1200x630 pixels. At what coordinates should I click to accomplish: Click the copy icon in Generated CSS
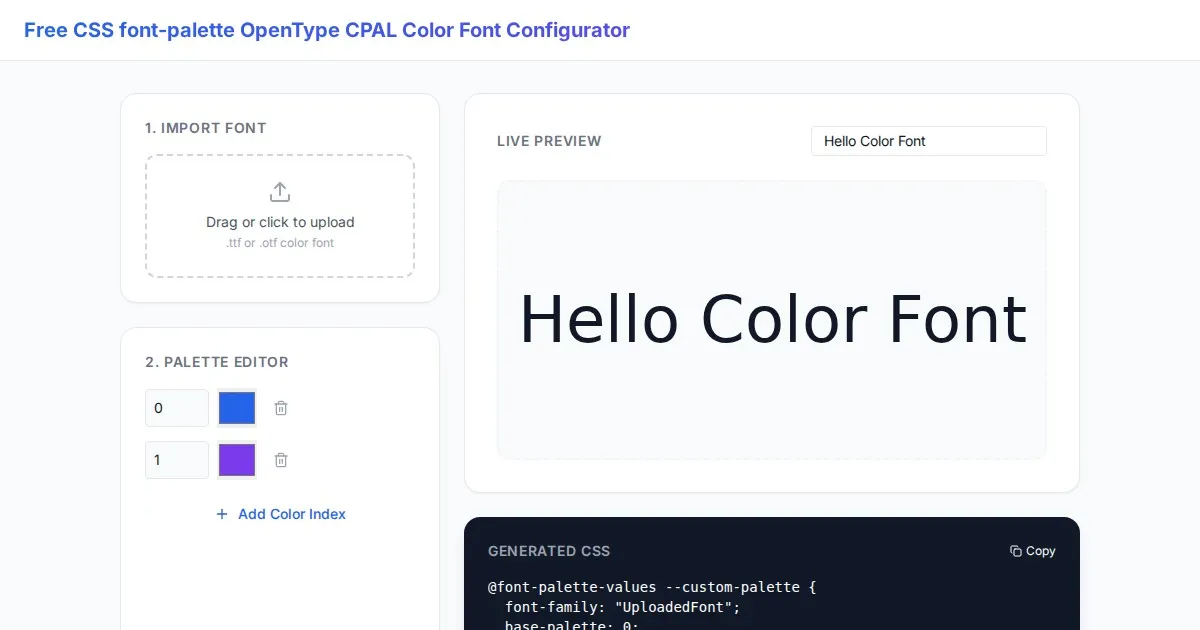pos(1016,551)
